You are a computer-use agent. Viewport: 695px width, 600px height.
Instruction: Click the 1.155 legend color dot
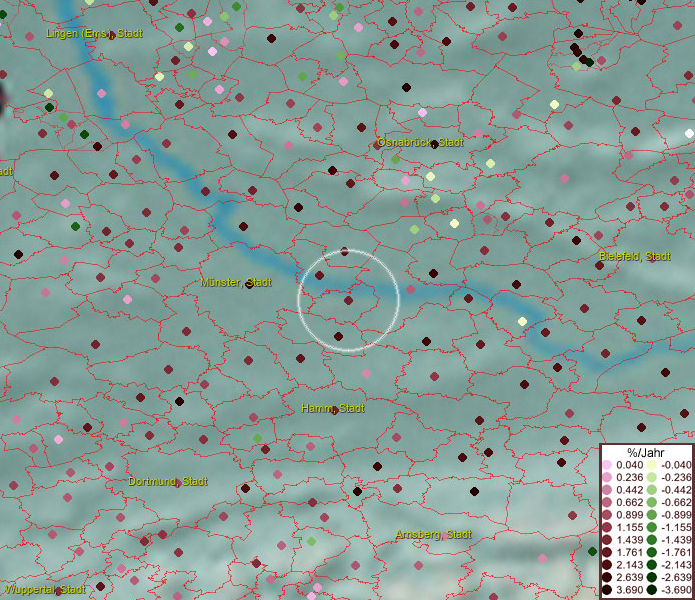click(607, 527)
